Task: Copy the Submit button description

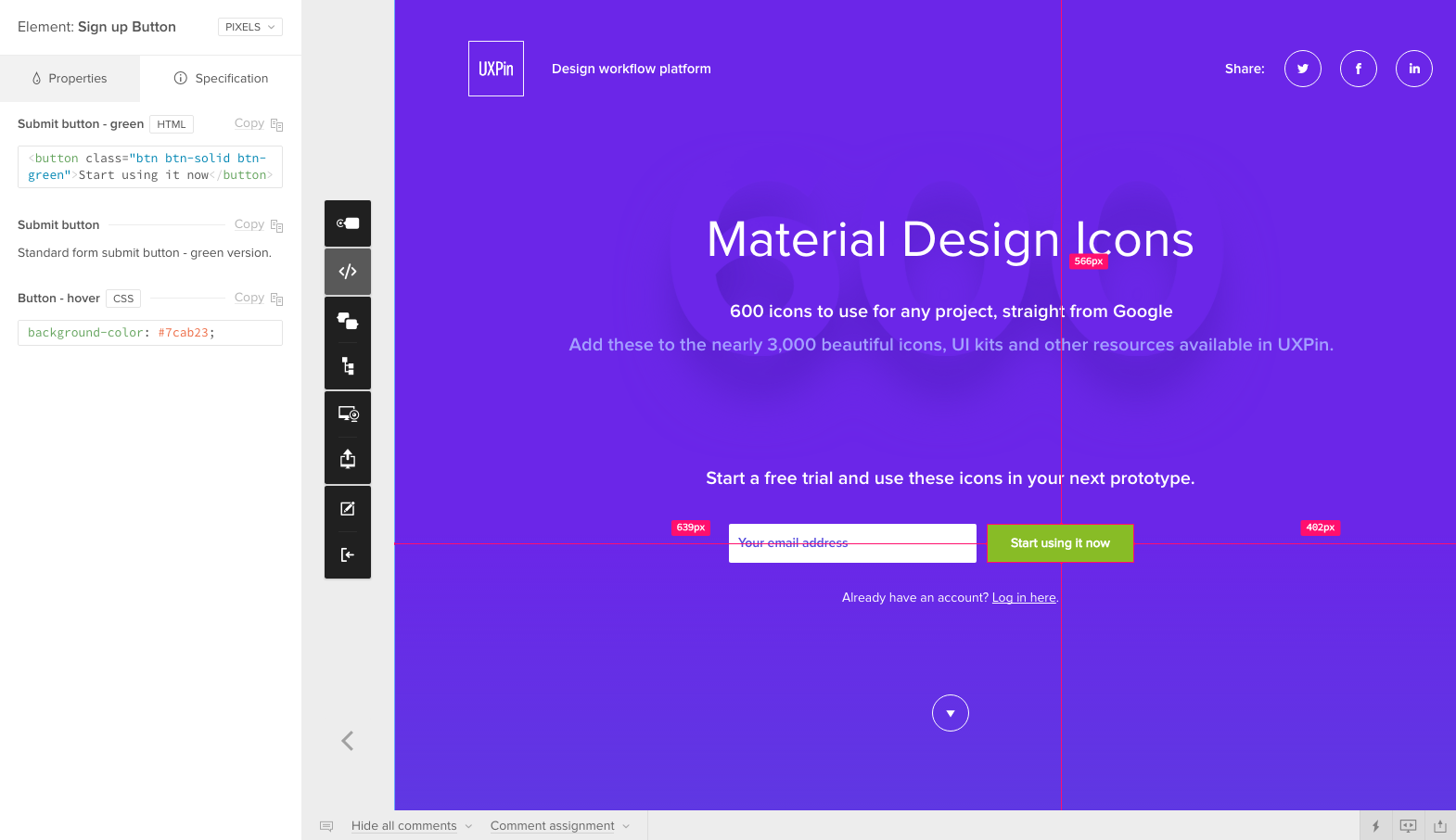Action: pos(259,224)
